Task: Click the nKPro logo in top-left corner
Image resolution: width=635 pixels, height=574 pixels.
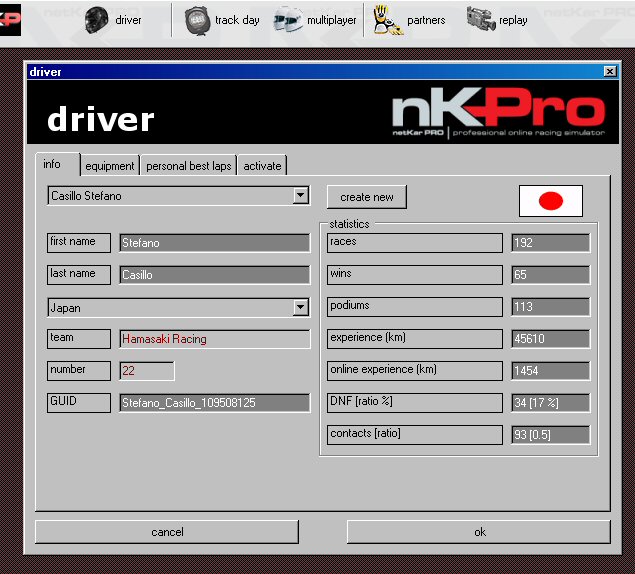Action: 11,20
